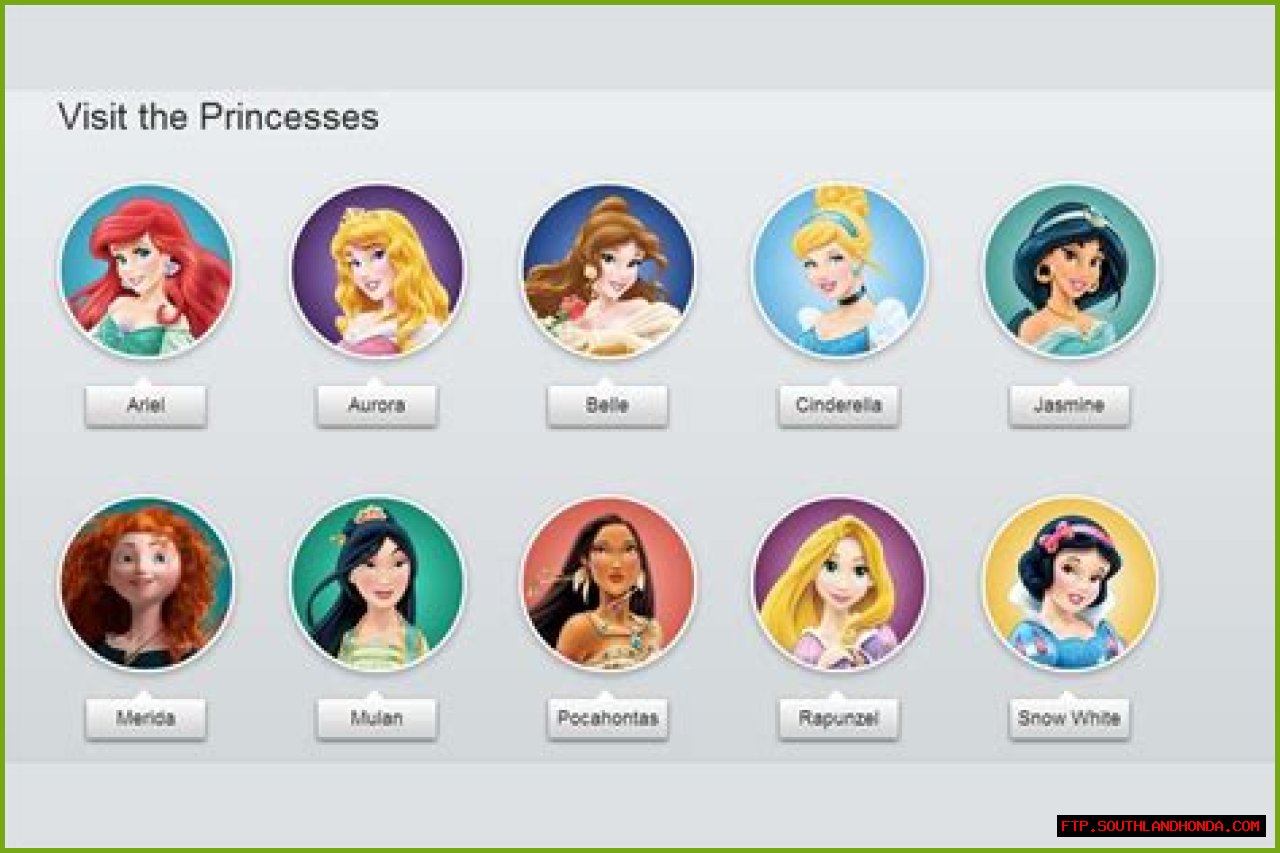
Task: Select Merida's circular portrait
Action: tap(146, 584)
